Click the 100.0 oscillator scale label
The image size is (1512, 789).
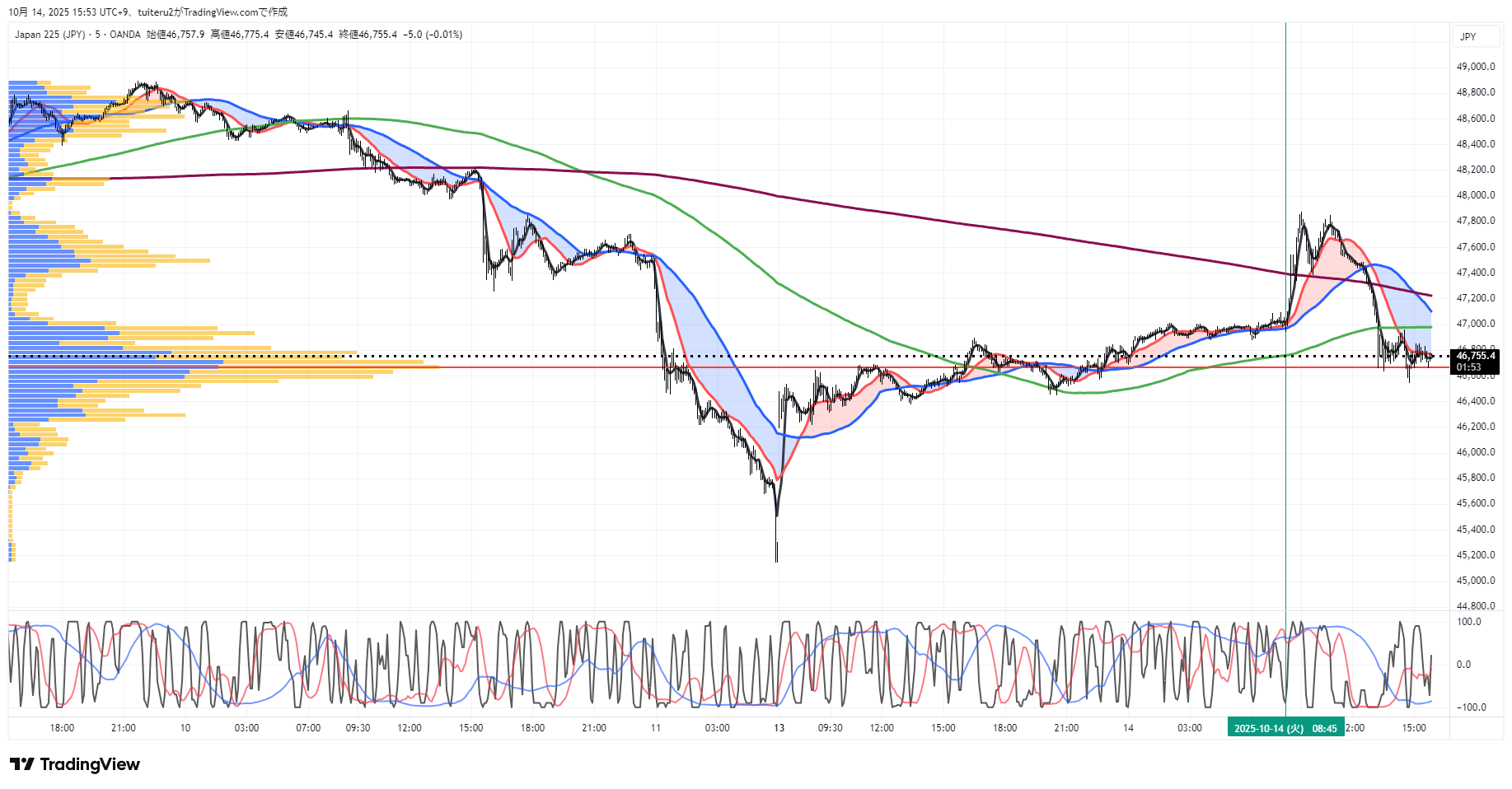(1469, 622)
